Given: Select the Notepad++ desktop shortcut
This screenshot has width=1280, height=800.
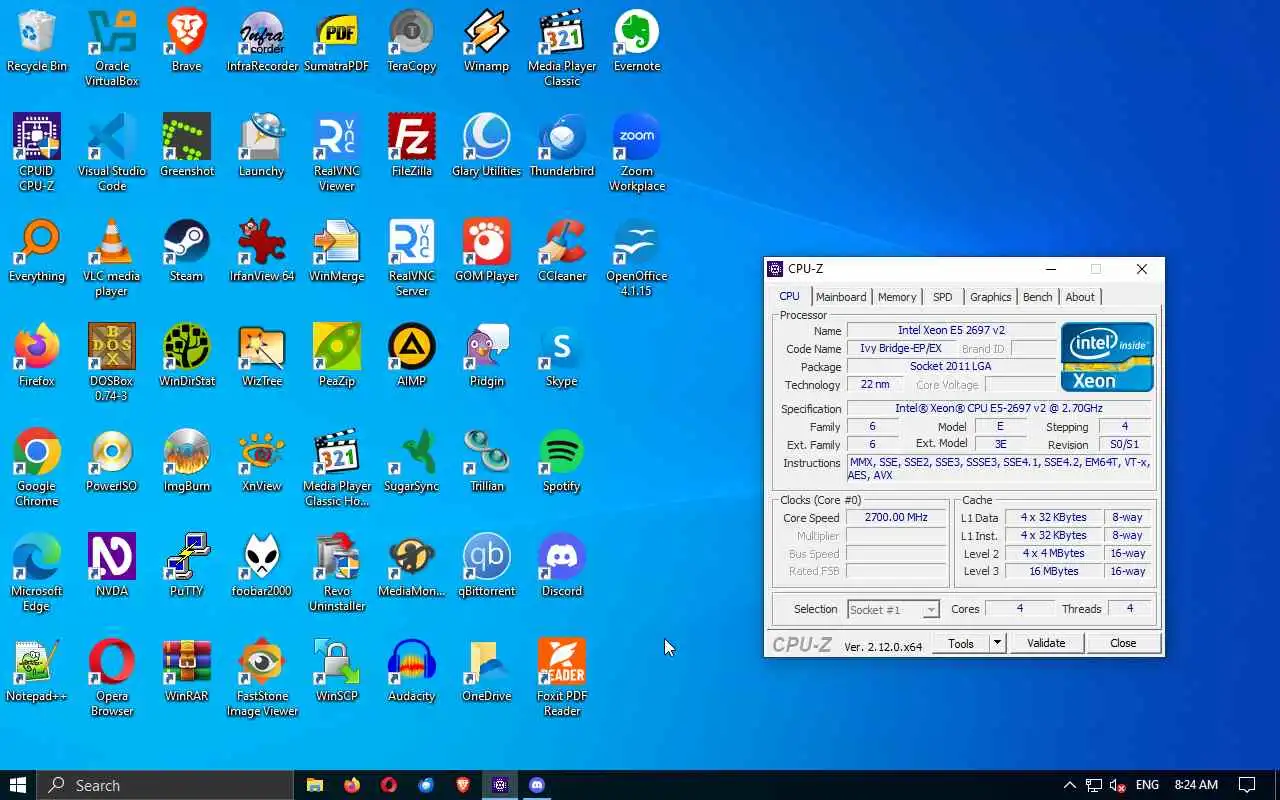Looking at the screenshot, I should [37, 670].
